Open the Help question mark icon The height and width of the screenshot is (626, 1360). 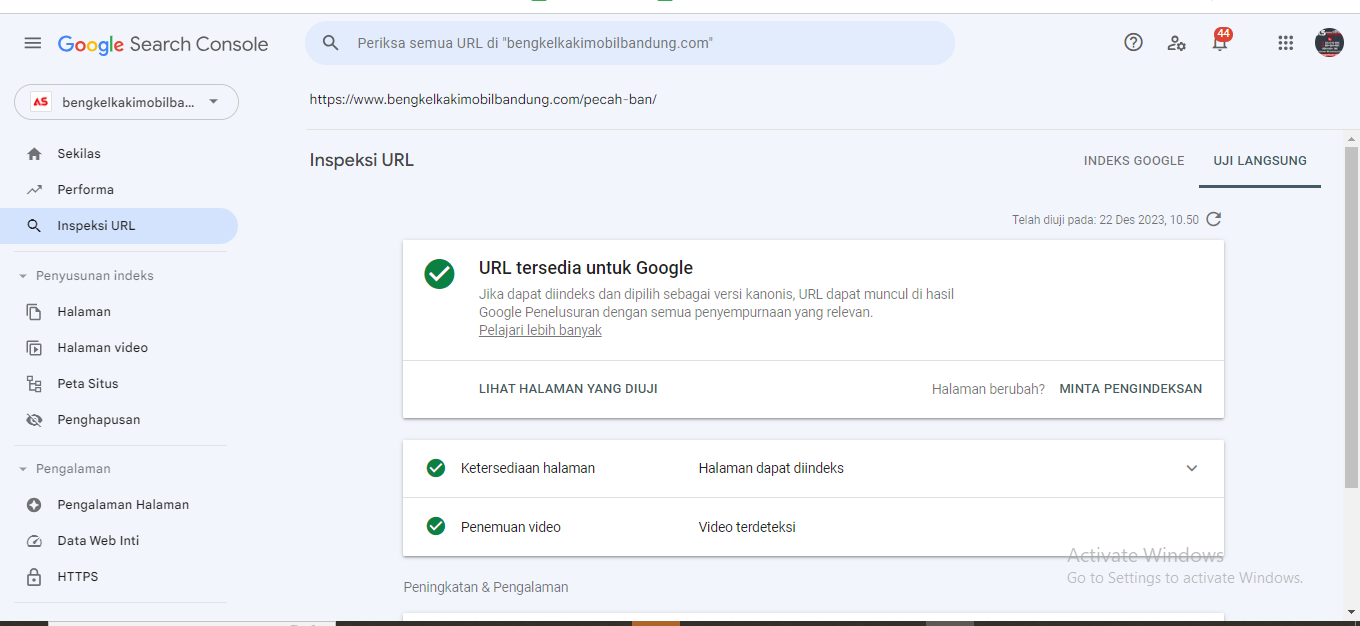click(x=1133, y=42)
